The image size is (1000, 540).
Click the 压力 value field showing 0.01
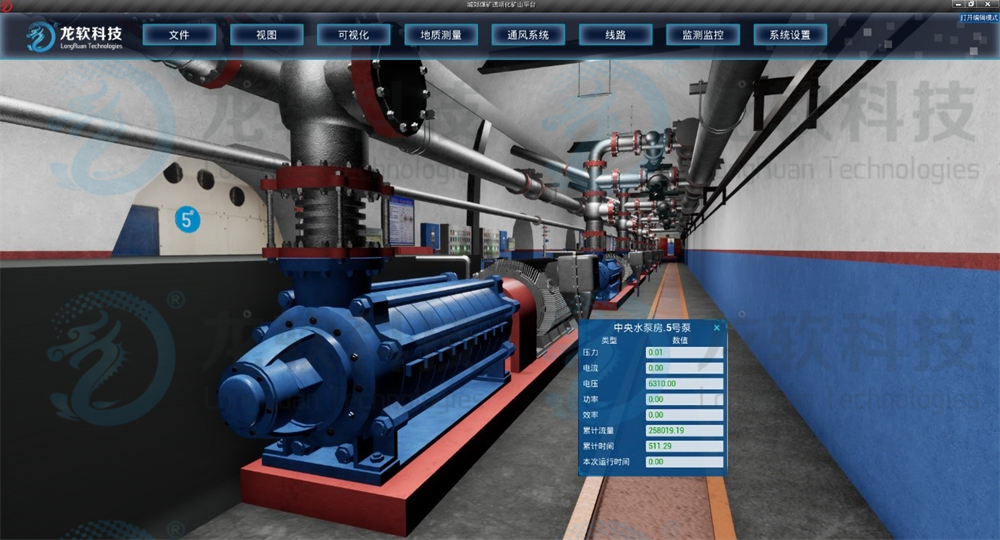[684, 352]
